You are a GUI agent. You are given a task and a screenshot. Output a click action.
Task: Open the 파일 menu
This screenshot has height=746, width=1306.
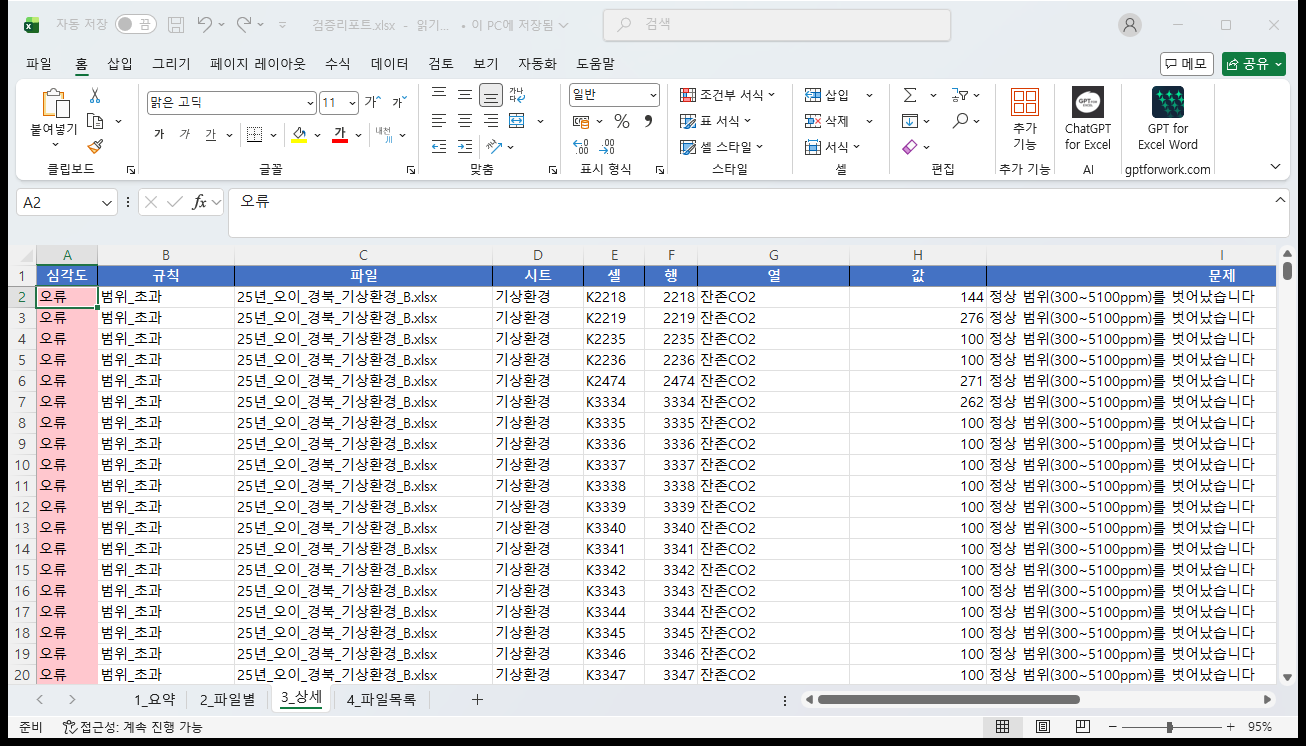(x=39, y=64)
